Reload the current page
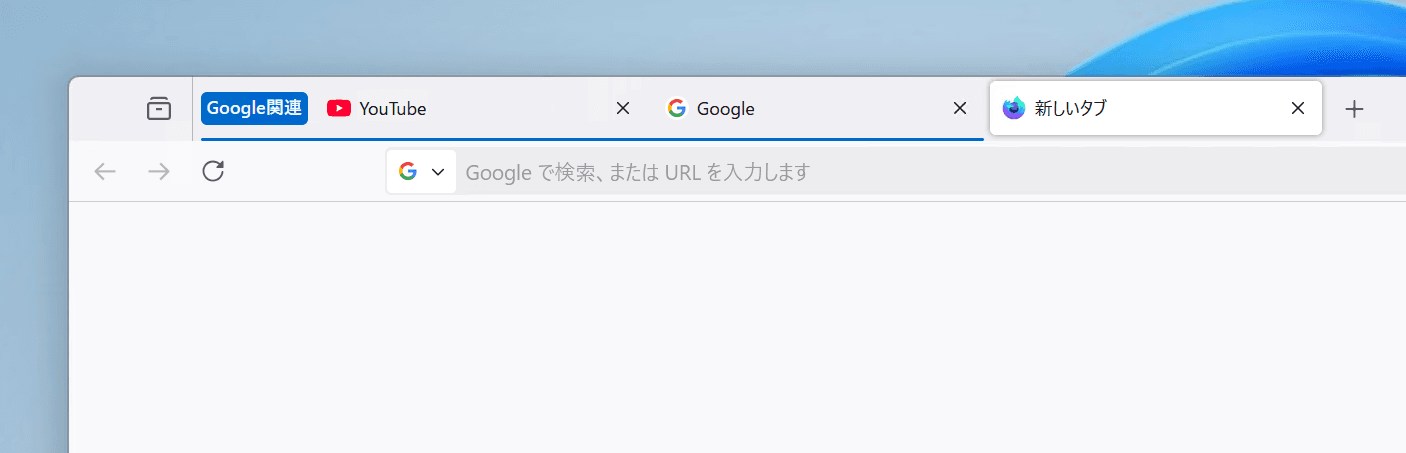The image size is (1406, 453). [x=213, y=172]
